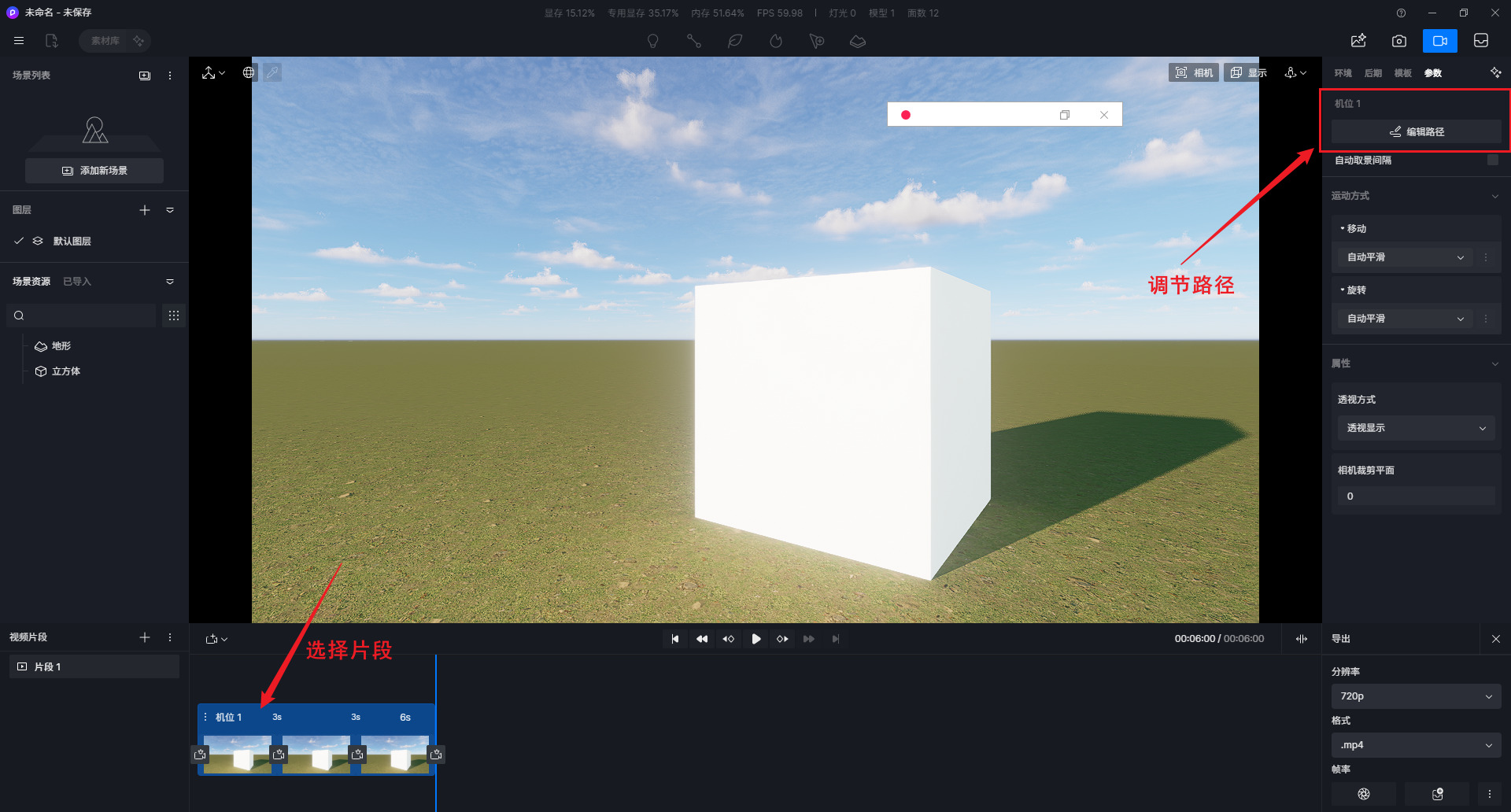Screen dimensions: 1511x812
Task: Open the 720p resolution dropdown
Action: click(1416, 696)
